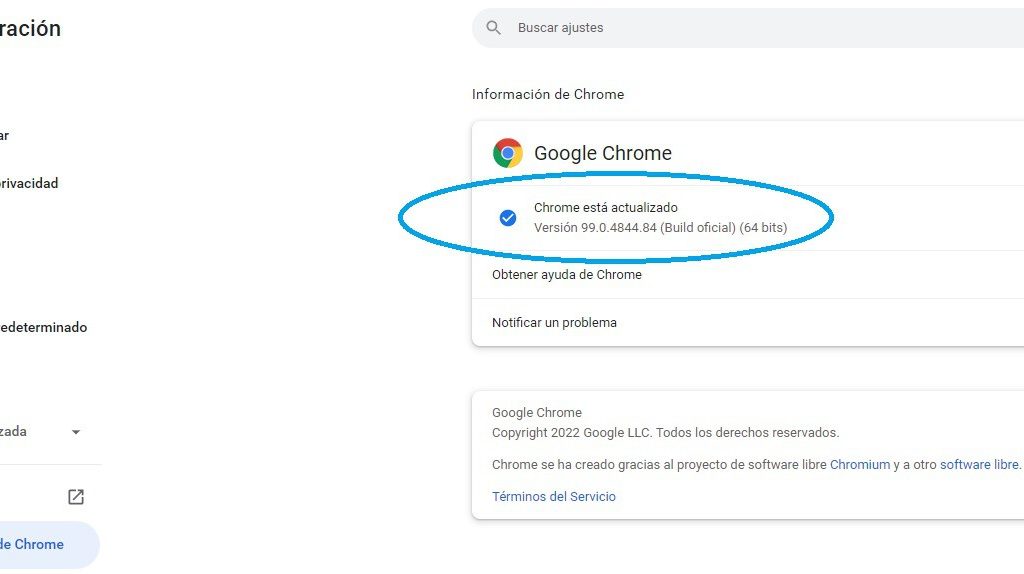The height and width of the screenshot is (574, 1024).
Task: Open the external link icon in sidebar
Action: pyautogui.click(x=76, y=497)
